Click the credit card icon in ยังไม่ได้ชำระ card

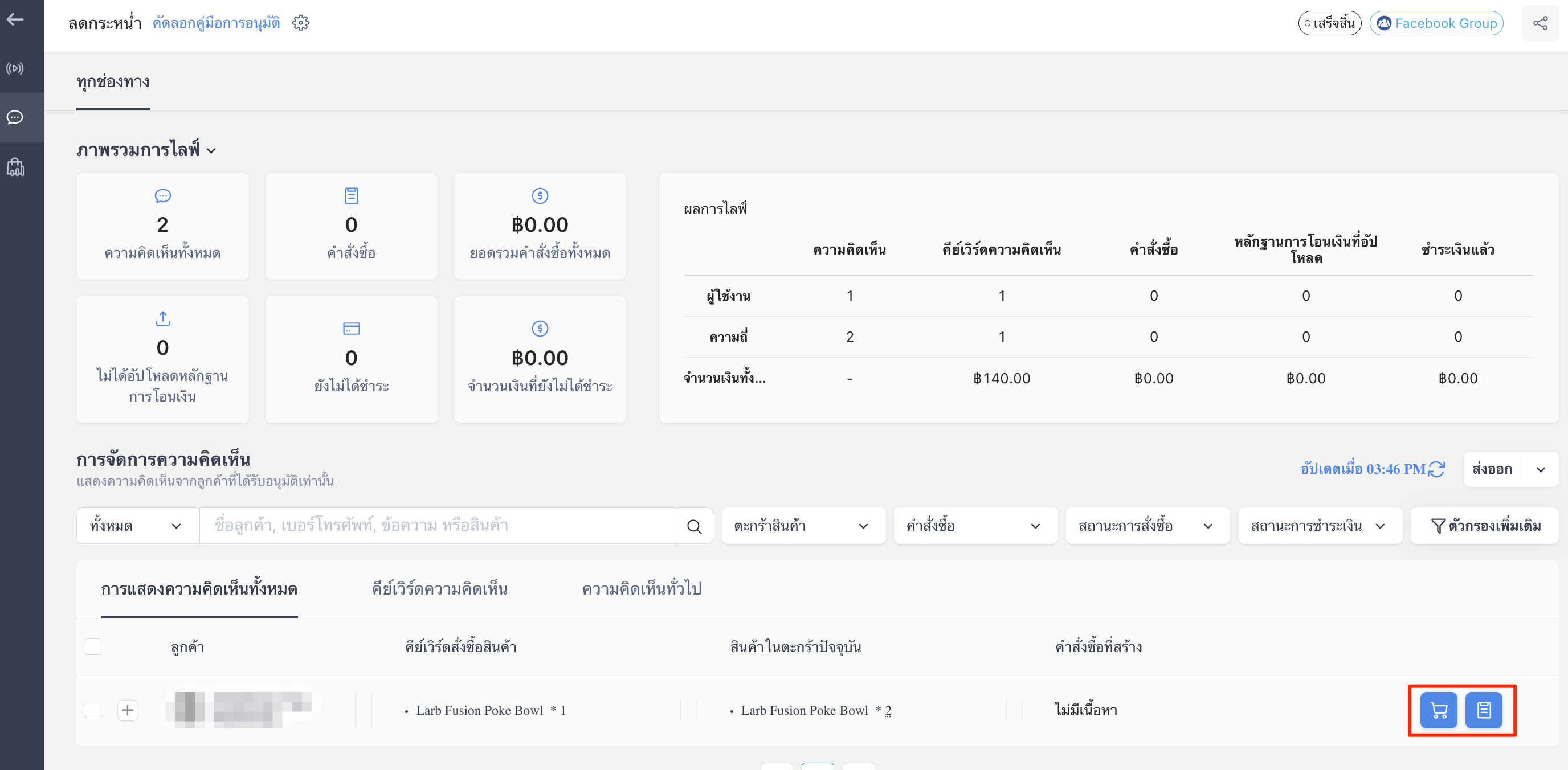[351, 329]
